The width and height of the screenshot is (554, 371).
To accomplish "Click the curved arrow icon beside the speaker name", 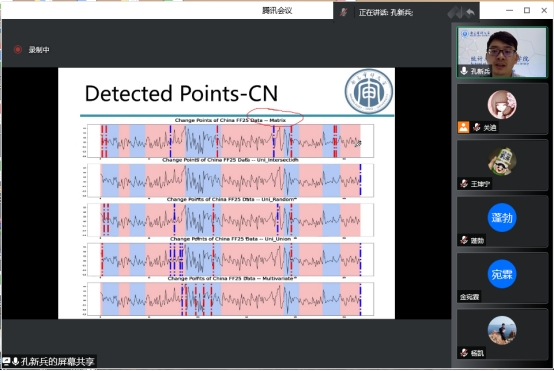I will (470, 13).
